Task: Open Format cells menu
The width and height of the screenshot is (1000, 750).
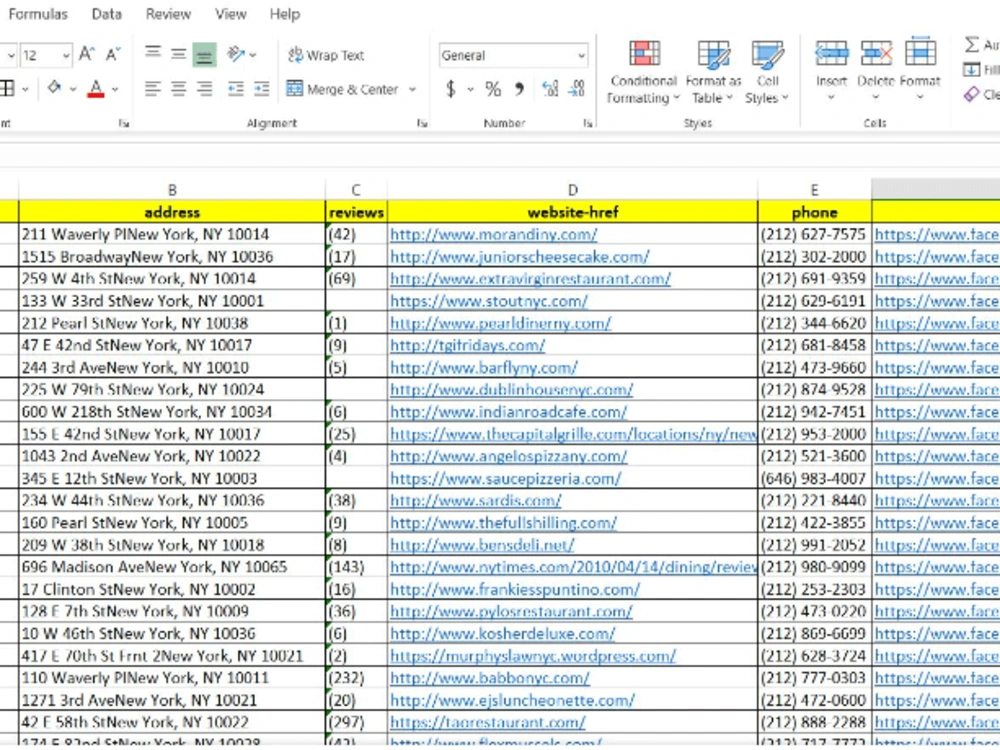Action: click(x=920, y=70)
